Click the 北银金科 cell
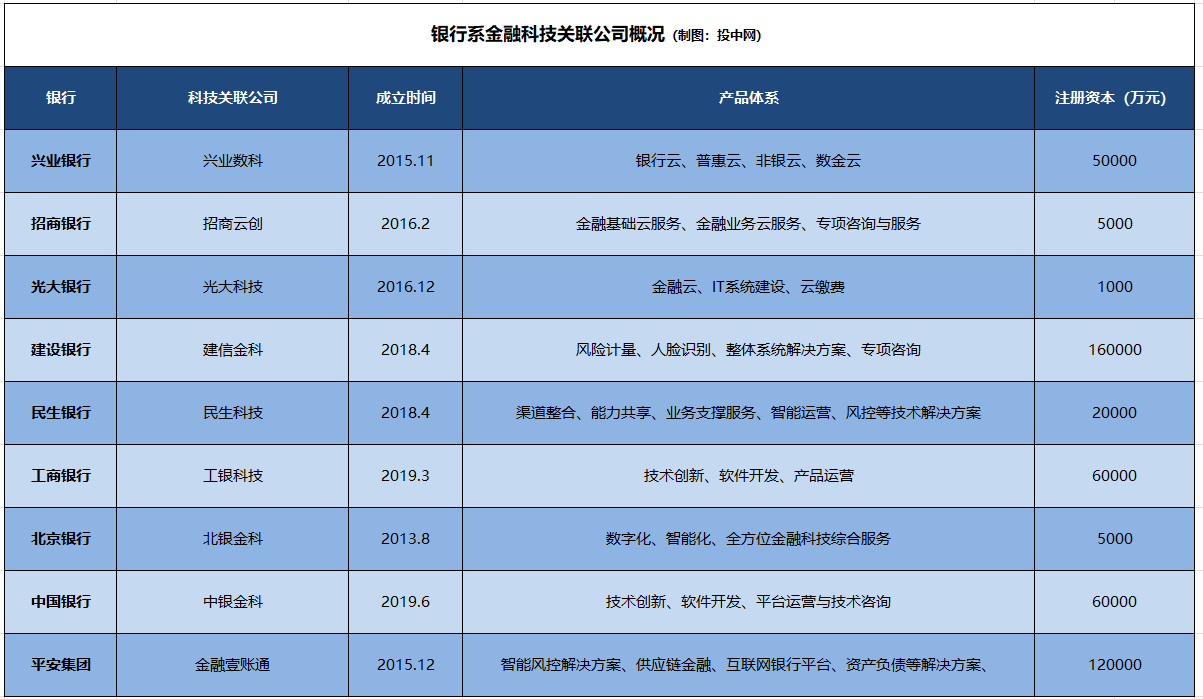This screenshot has height=699, width=1203. [x=233, y=539]
